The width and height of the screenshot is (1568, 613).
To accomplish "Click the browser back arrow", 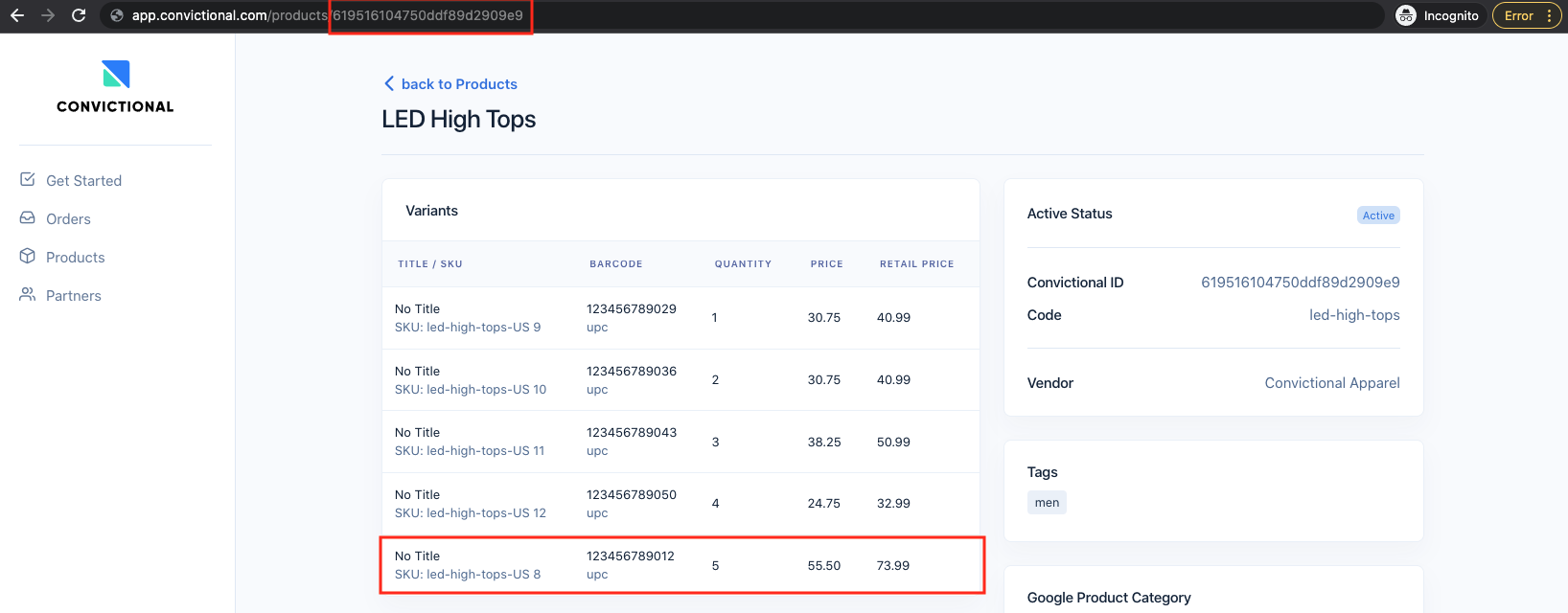I will click(17, 15).
